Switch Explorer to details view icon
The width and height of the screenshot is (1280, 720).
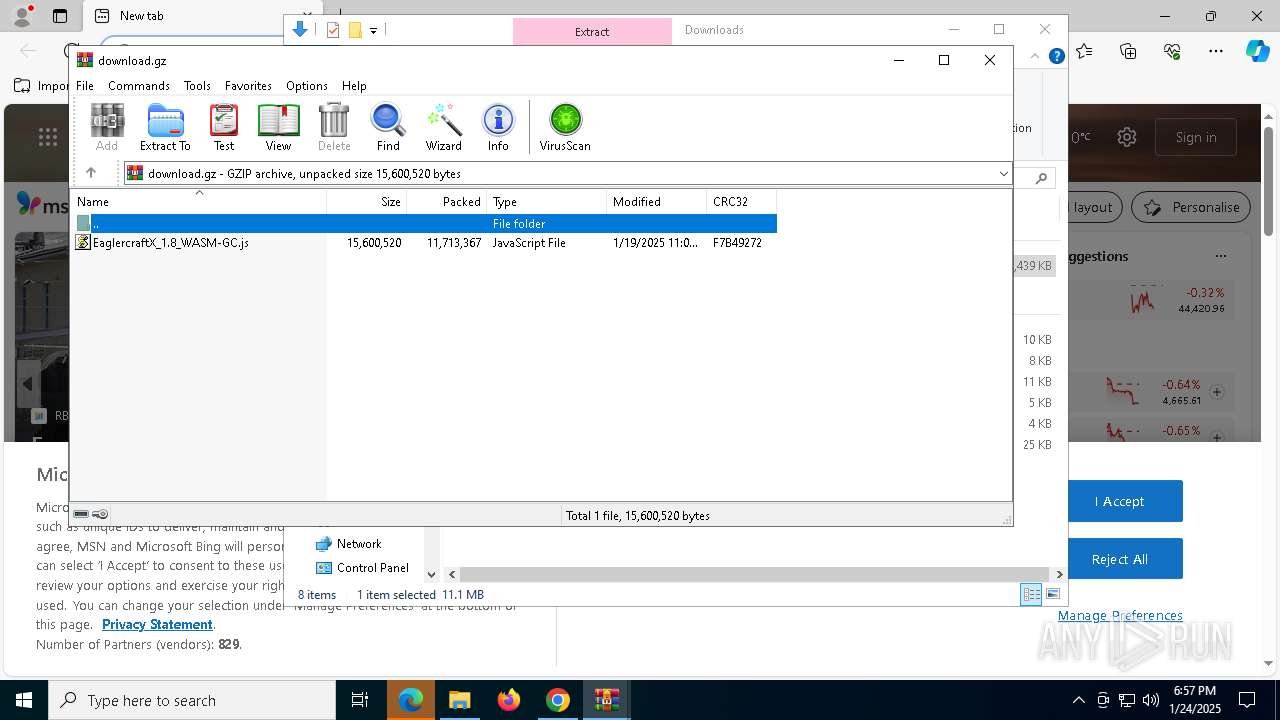pos(1031,594)
